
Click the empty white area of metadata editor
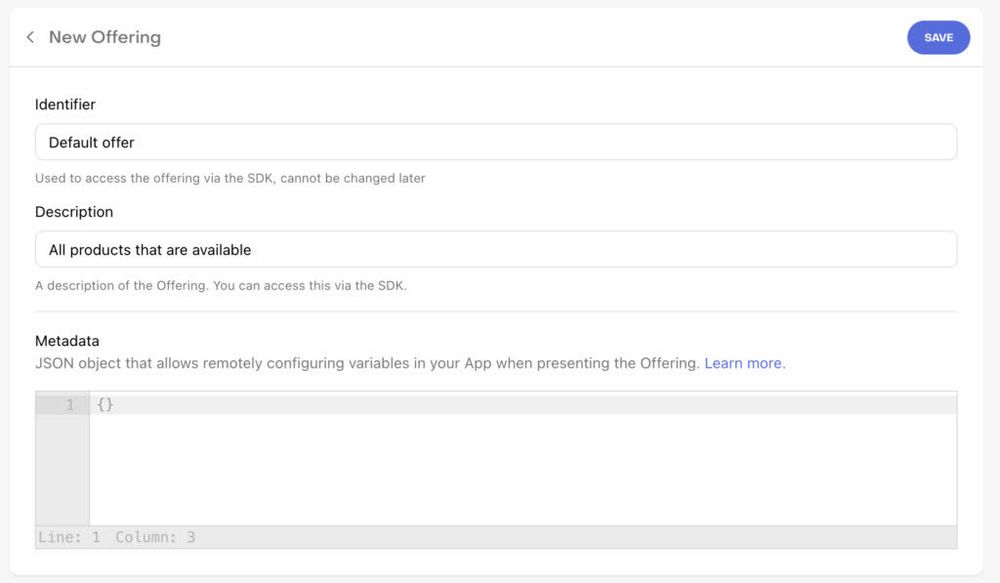tap(520, 470)
